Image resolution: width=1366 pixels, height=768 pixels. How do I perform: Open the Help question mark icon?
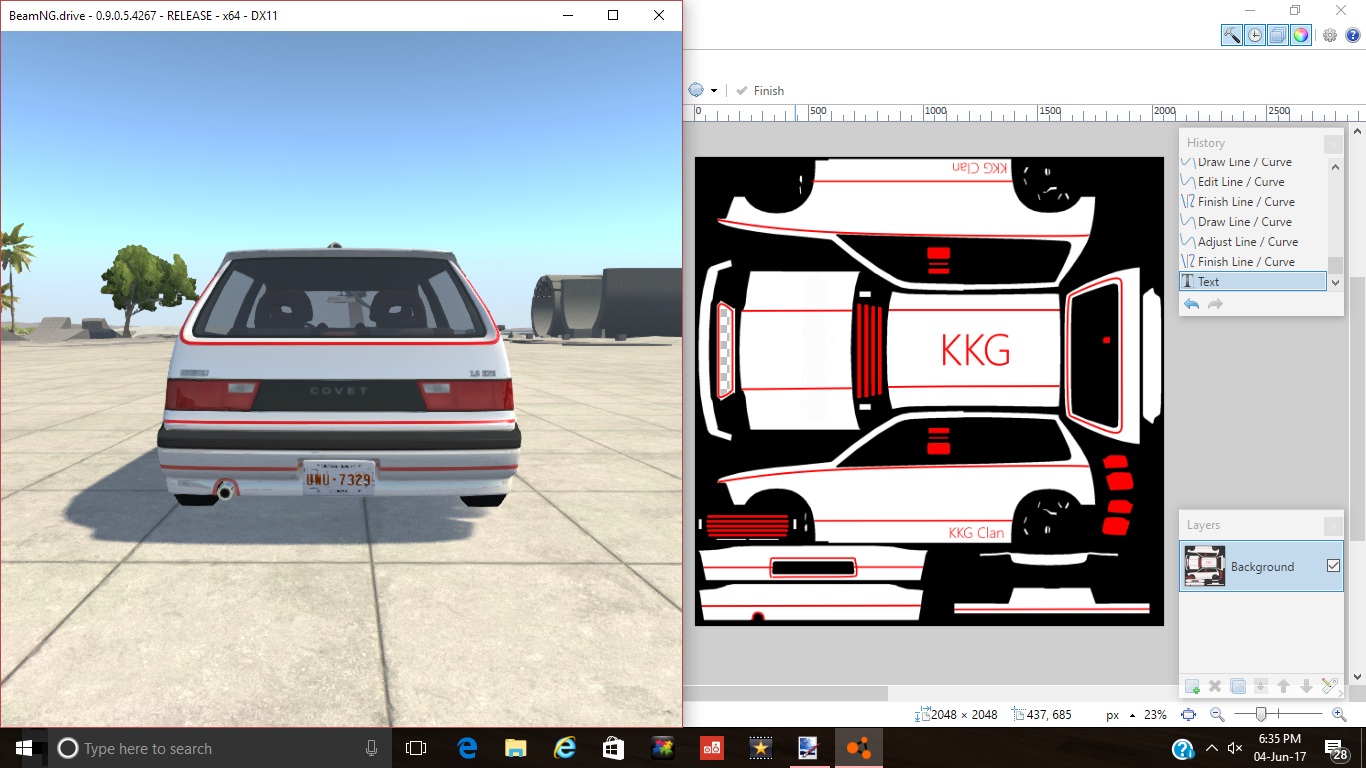(x=1352, y=35)
